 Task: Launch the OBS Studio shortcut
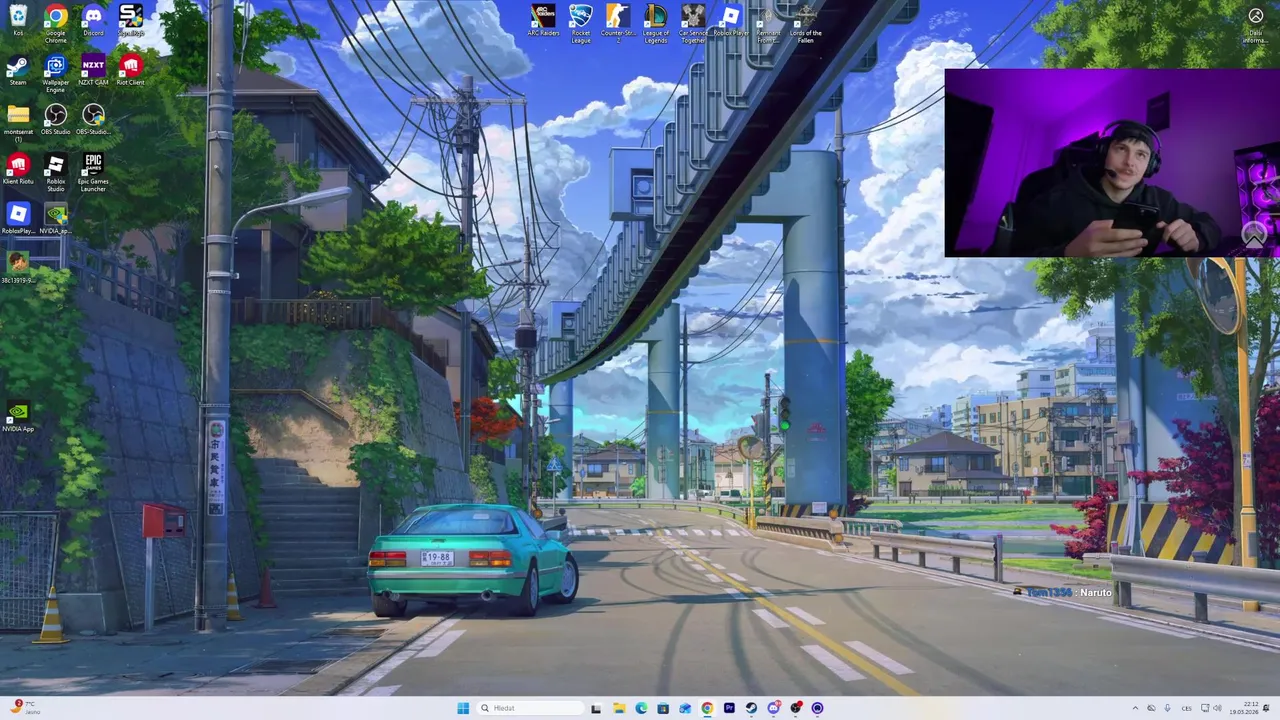[x=56, y=120]
